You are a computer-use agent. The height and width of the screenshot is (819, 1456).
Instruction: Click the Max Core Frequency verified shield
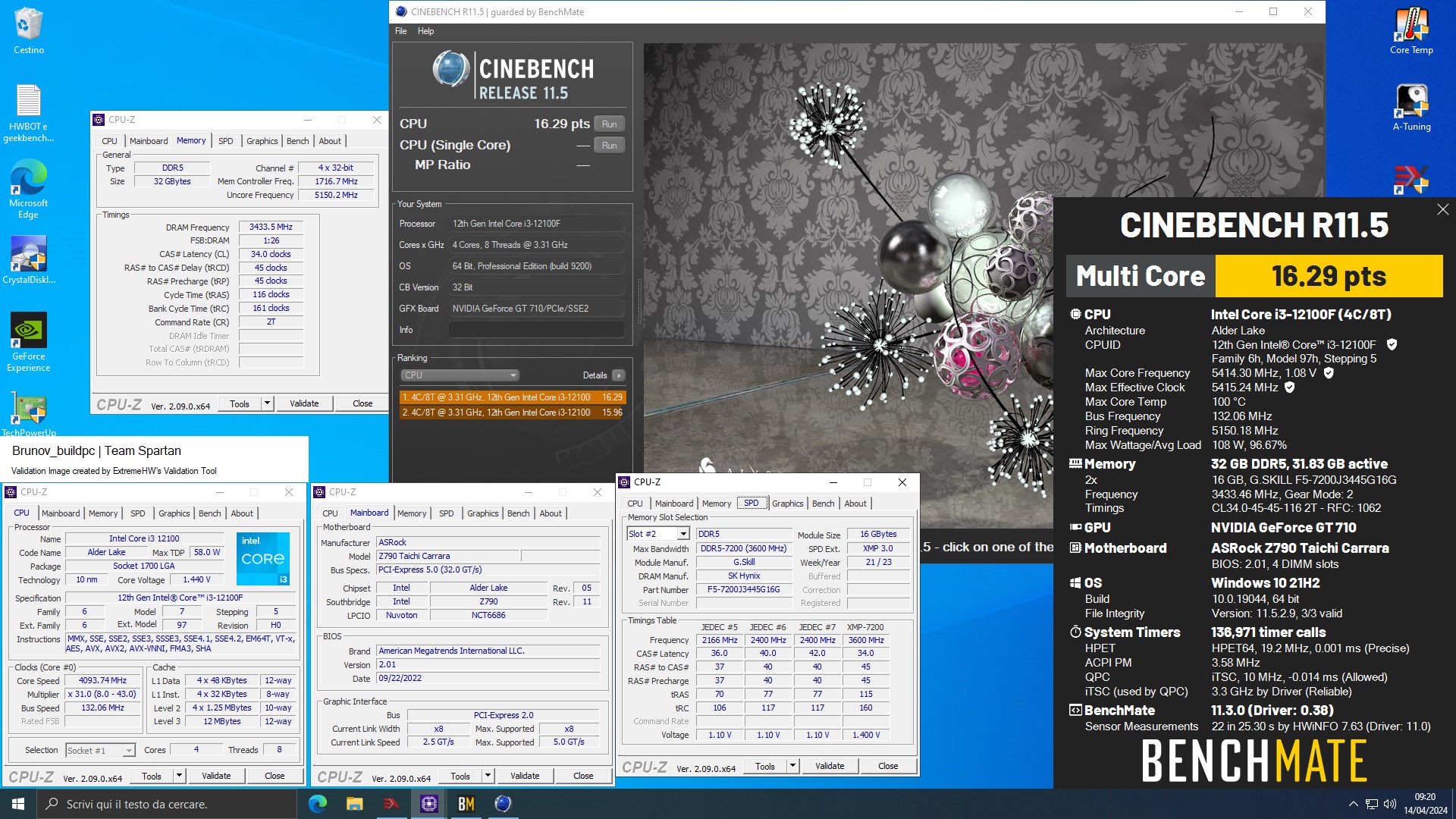(x=1329, y=373)
